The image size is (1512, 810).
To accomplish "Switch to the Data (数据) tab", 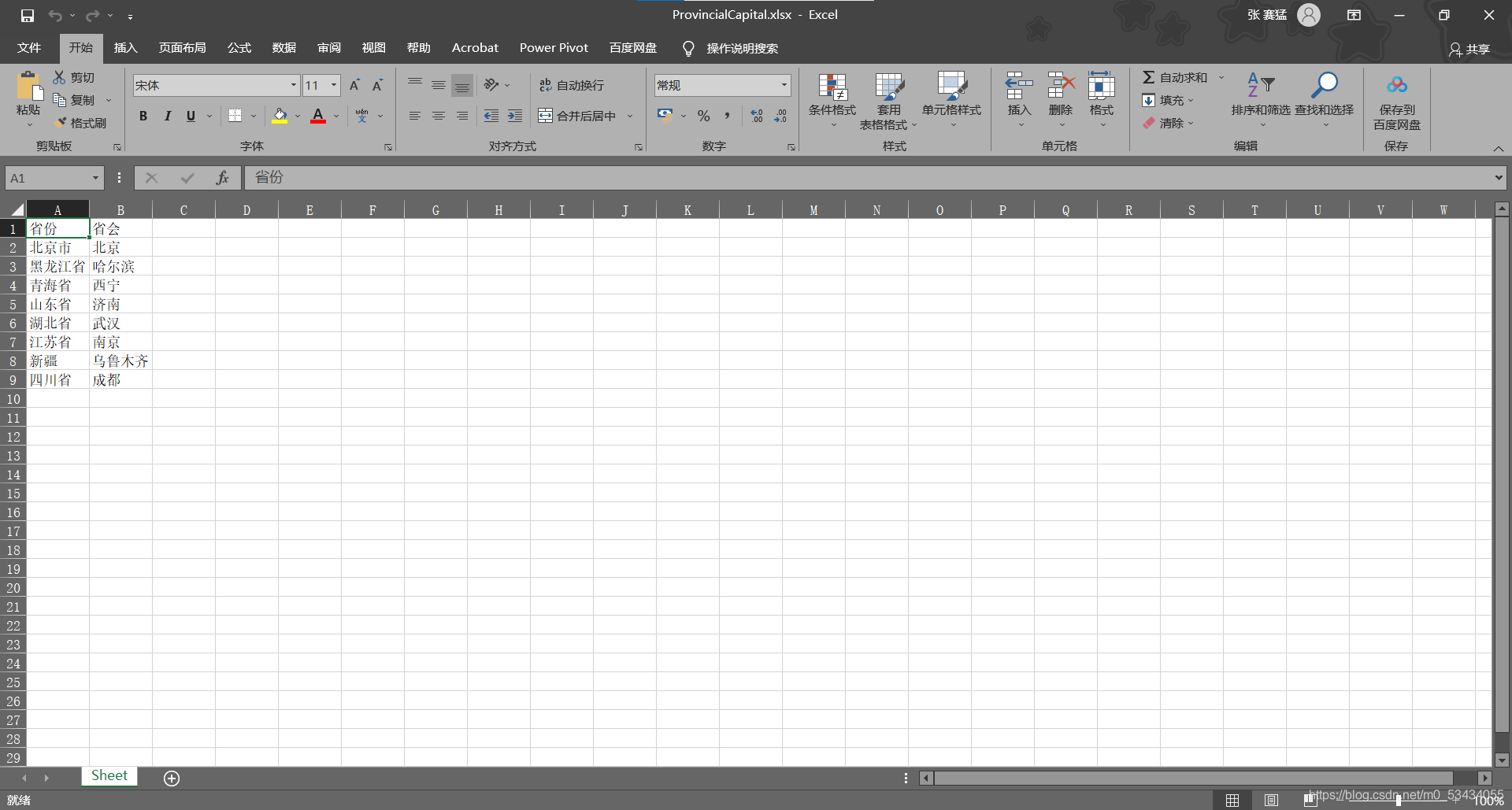I will pyautogui.click(x=284, y=48).
